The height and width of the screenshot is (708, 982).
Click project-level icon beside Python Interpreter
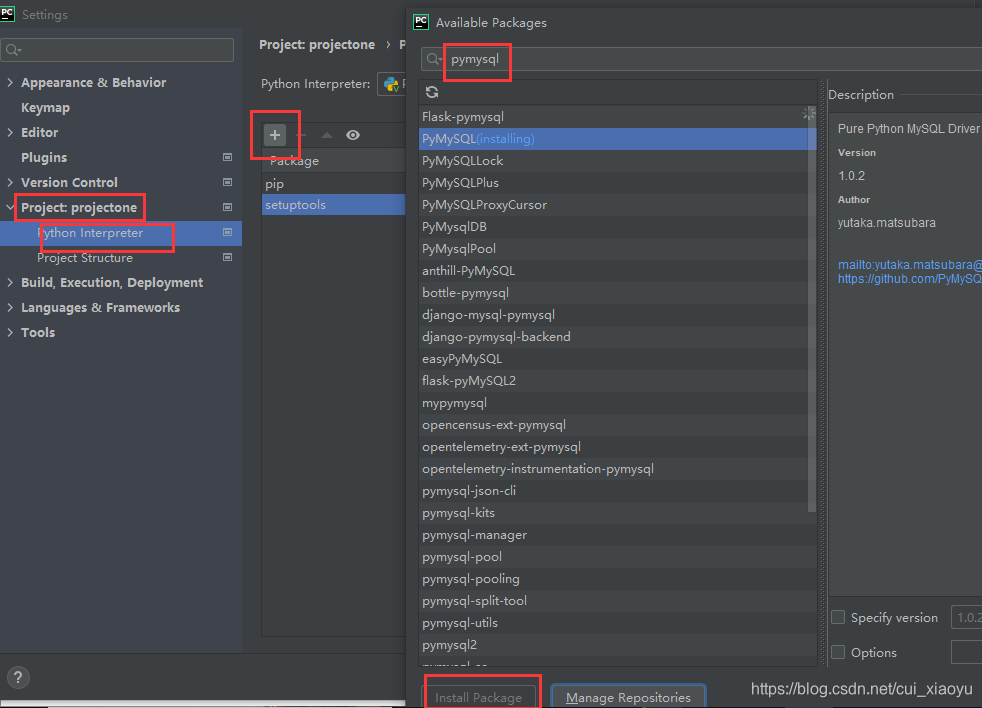coord(227,232)
